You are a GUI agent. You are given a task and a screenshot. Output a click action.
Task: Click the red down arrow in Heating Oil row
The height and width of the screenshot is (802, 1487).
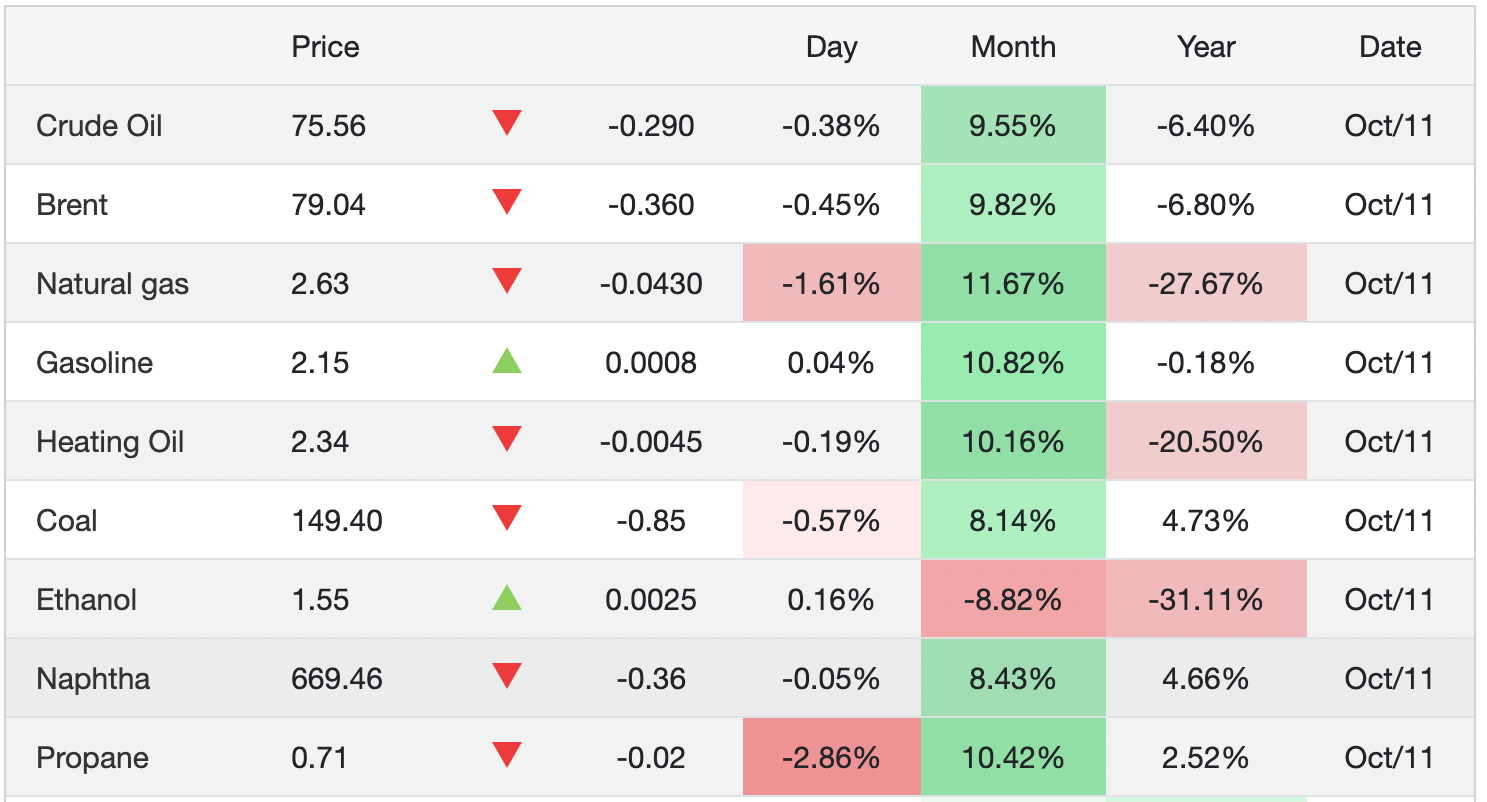tap(507, 440)
